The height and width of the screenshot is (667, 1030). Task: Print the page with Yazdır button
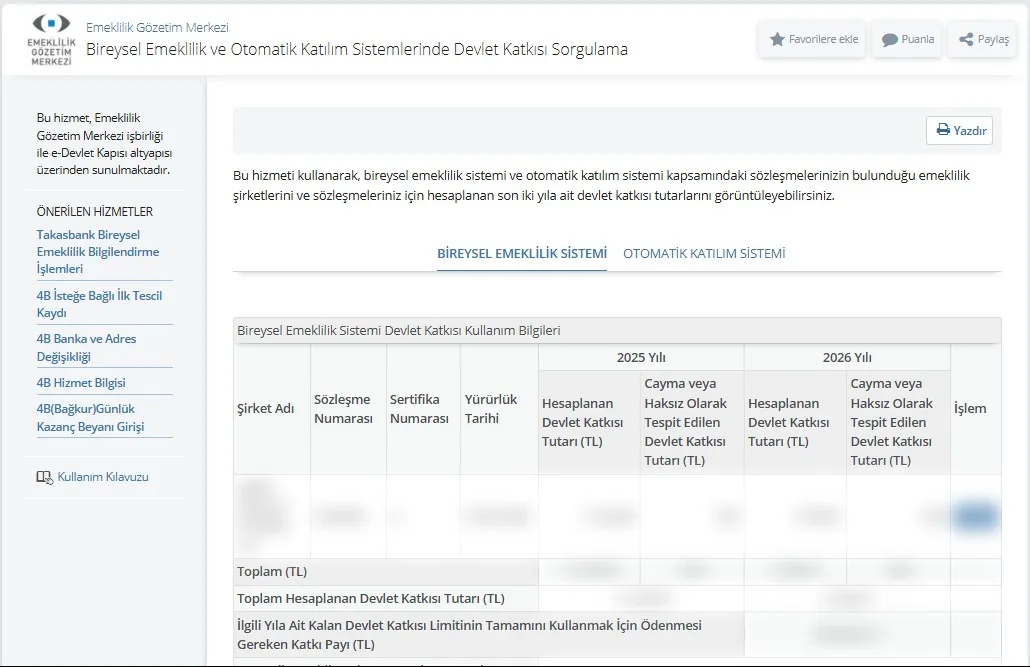[959, 130]
